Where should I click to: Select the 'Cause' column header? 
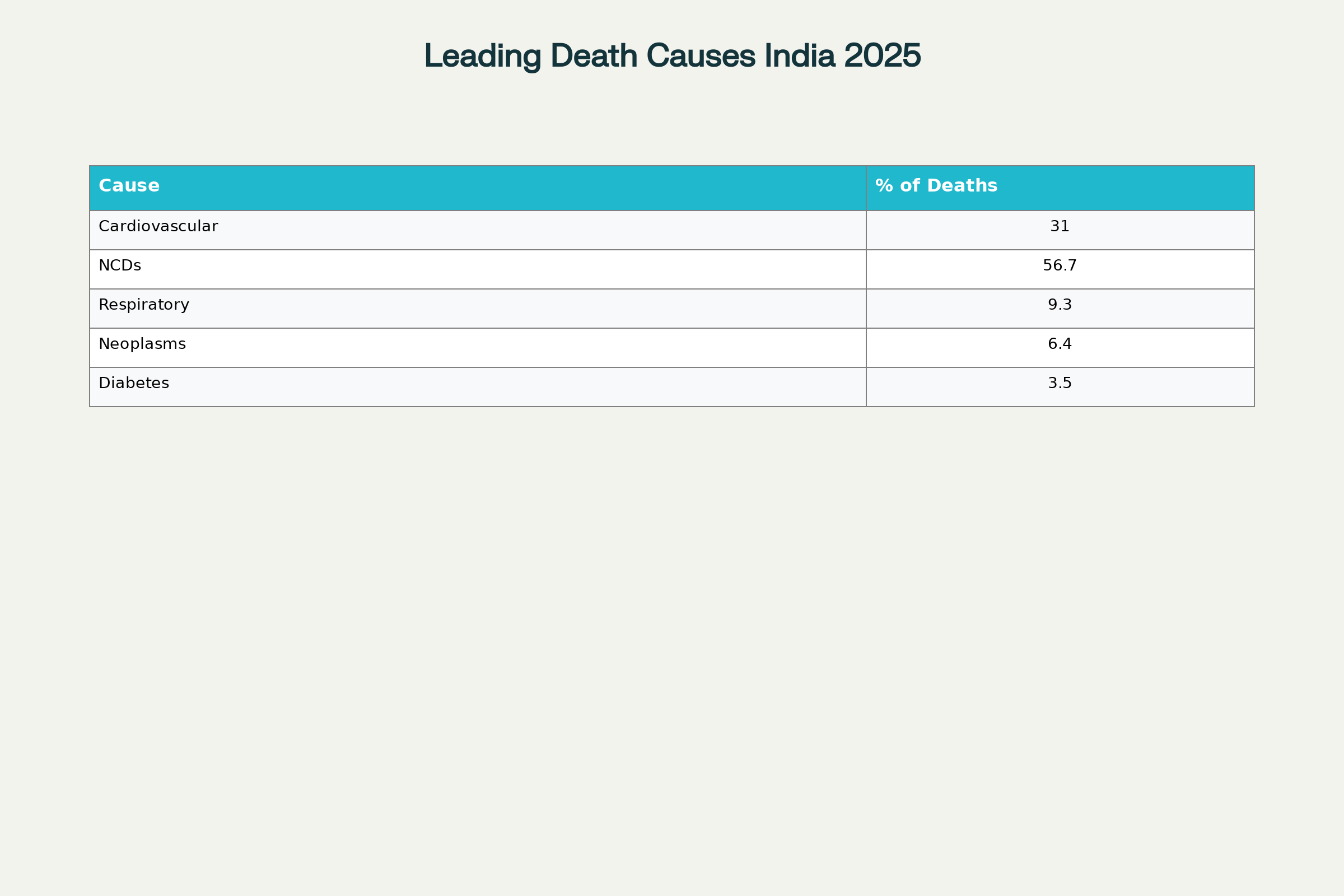pyautogui.click(x=478, y=188)
